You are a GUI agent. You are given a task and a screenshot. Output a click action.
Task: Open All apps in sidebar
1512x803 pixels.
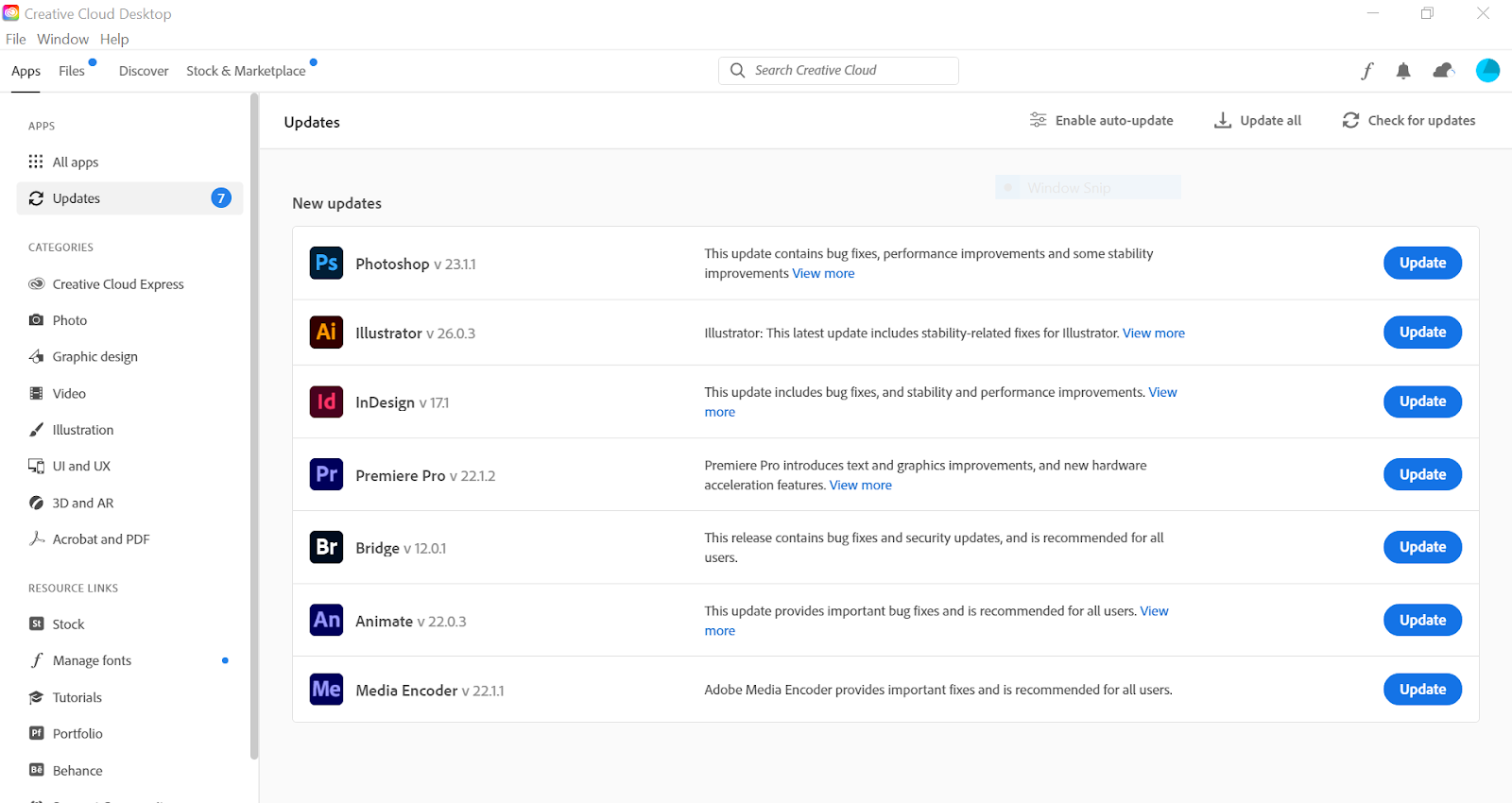(129, 162)
